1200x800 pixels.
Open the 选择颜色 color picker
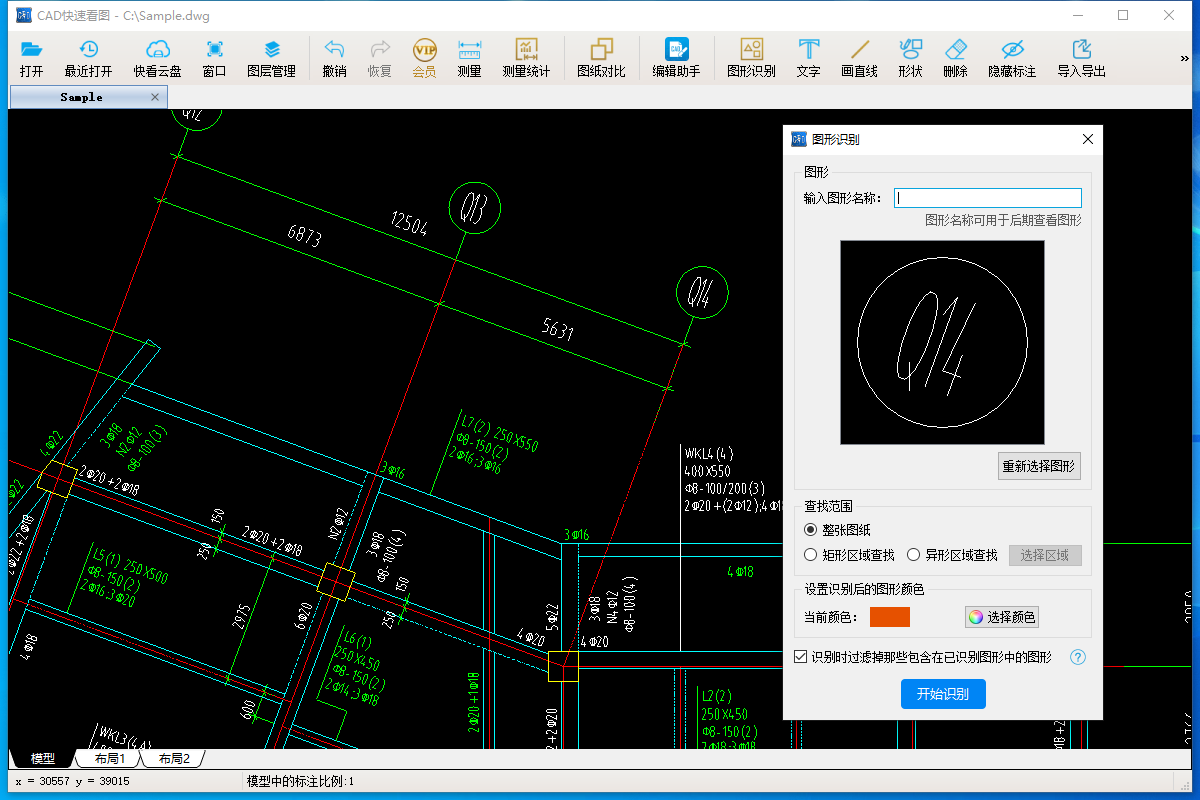tap(1001, 616)
